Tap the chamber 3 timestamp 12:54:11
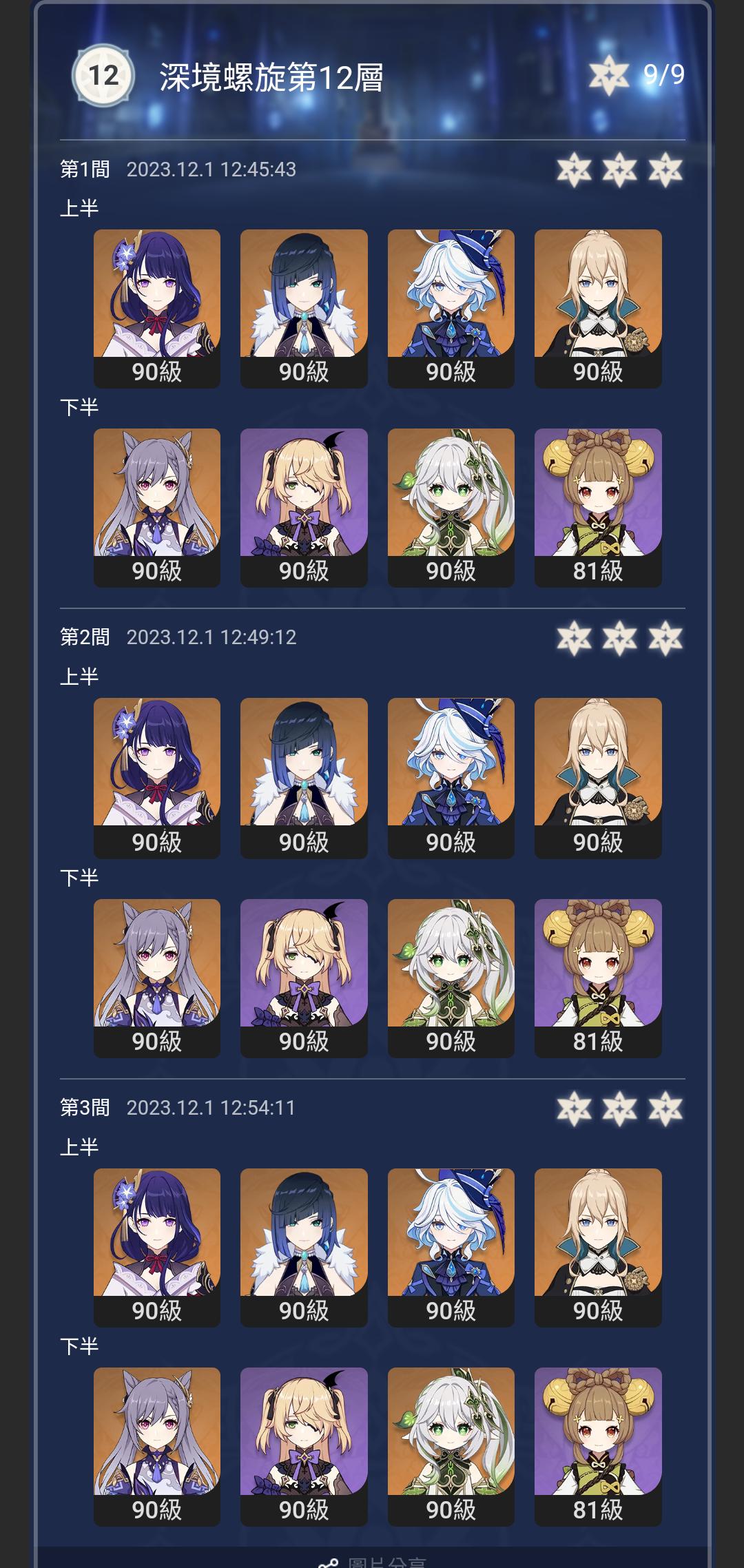Image resolution: width=744 pixels, height=1568 pixels. 258,1108
